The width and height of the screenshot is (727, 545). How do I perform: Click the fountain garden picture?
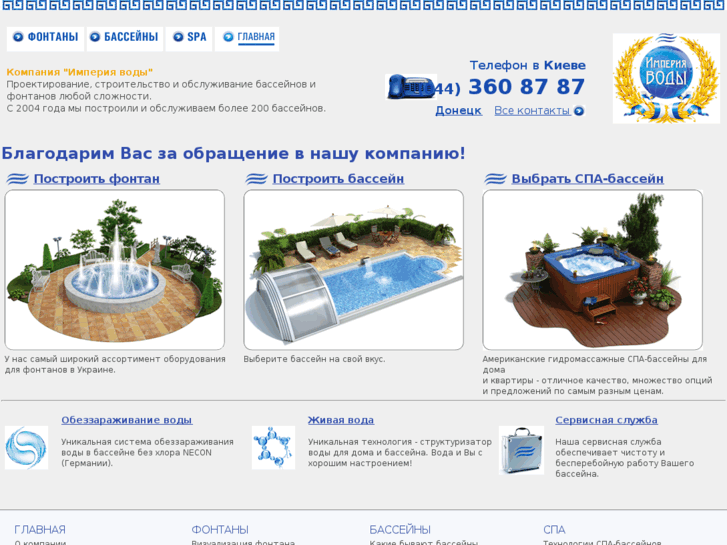coord(115,269)
